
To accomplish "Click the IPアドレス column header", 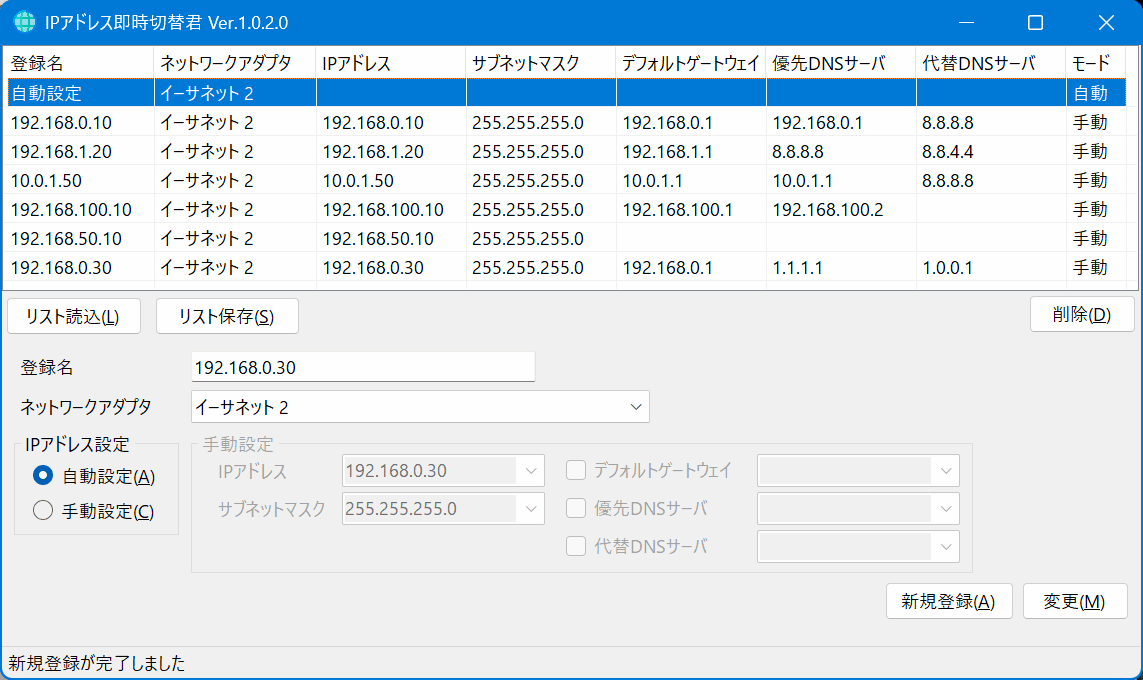I will coord(350,62).
